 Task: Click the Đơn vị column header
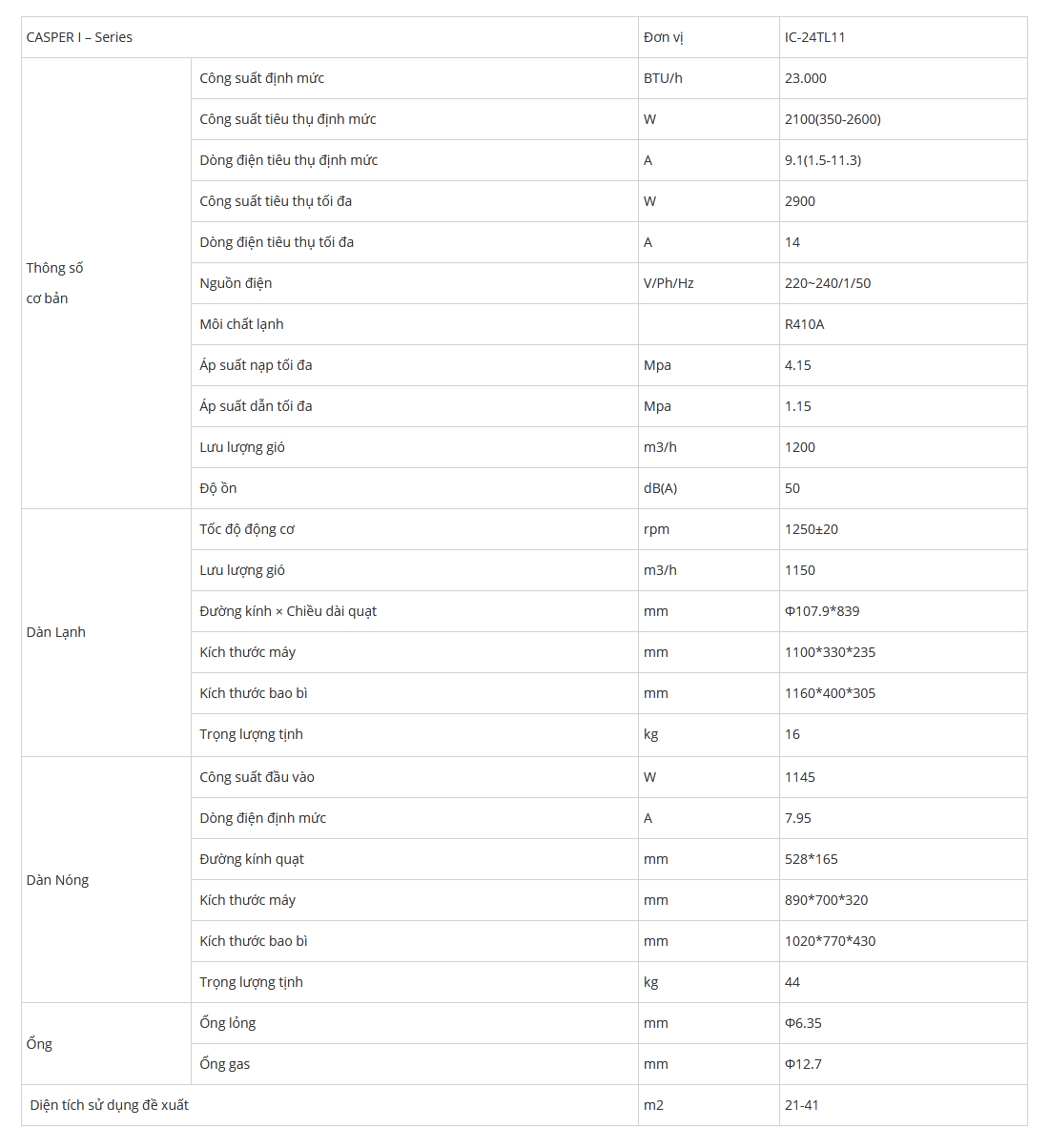pos(709,37)
